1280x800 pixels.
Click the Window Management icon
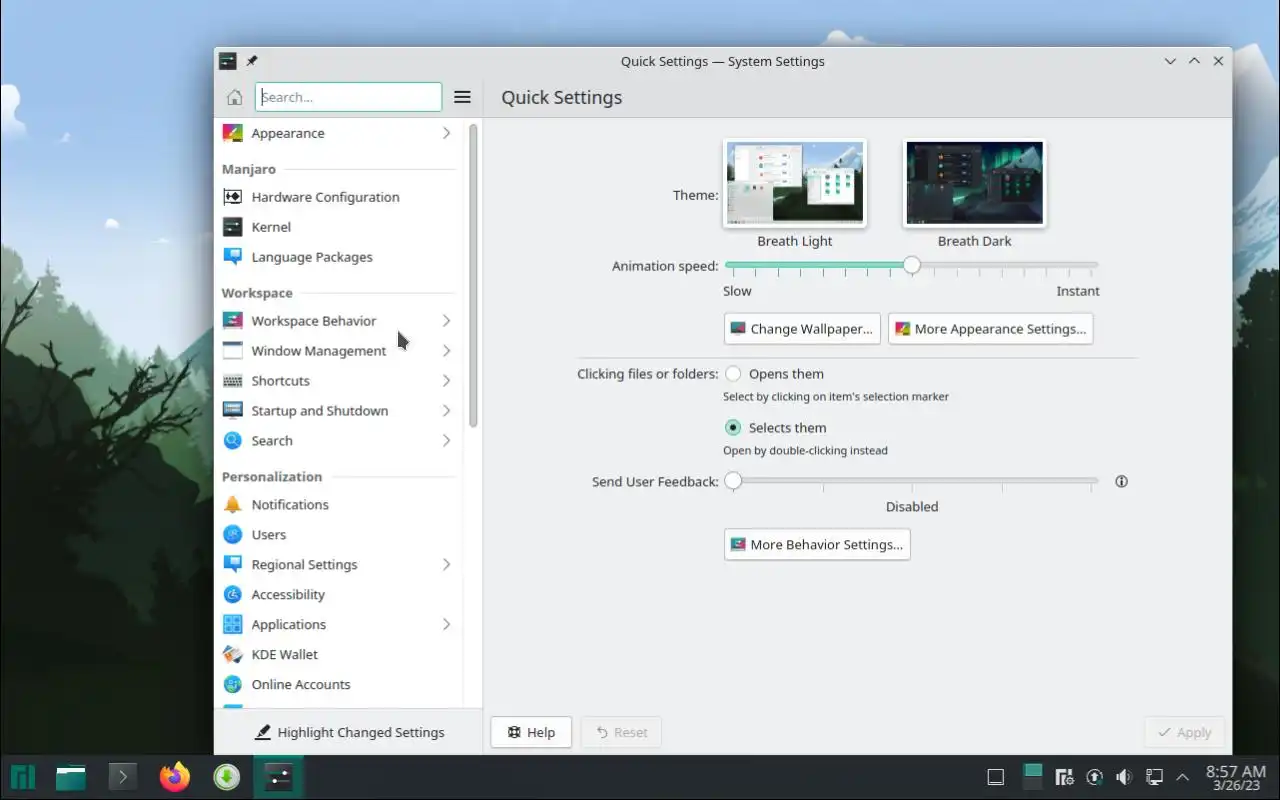click(232, 351)
